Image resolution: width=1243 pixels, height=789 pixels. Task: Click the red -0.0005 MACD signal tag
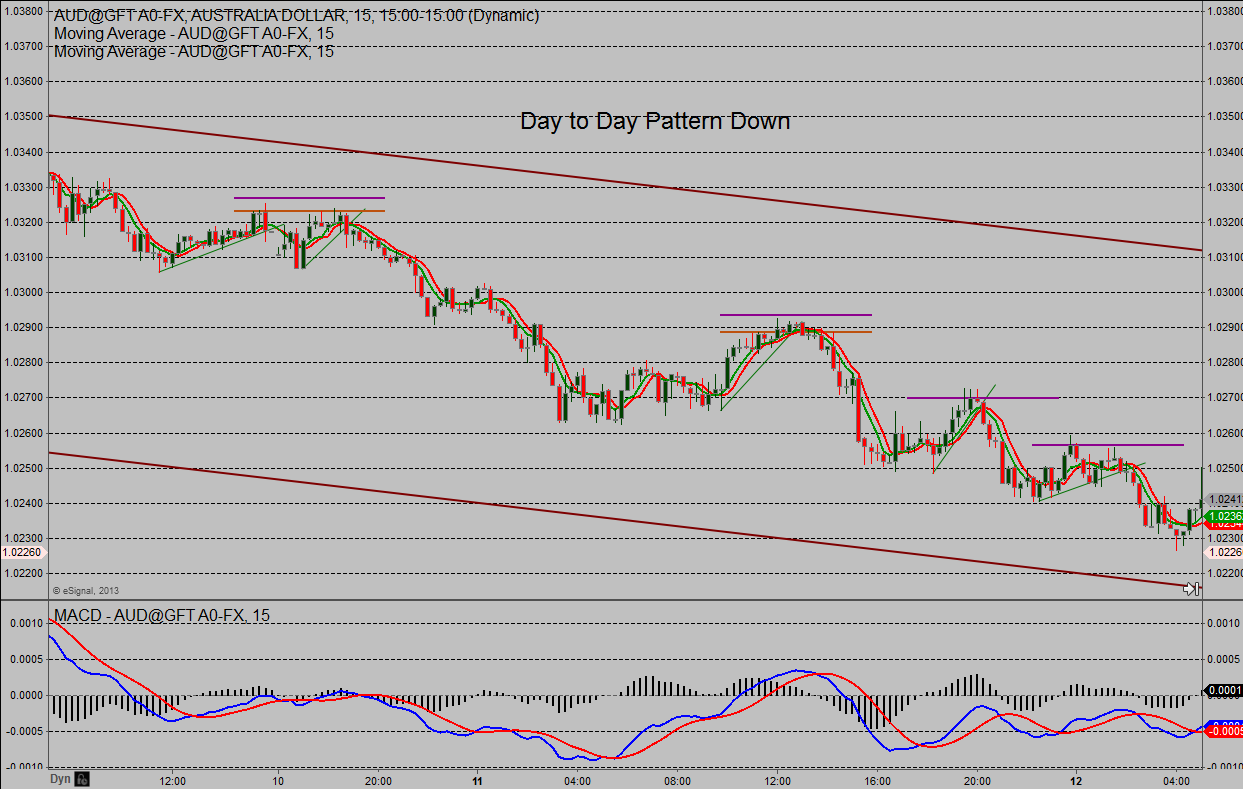1224,731
